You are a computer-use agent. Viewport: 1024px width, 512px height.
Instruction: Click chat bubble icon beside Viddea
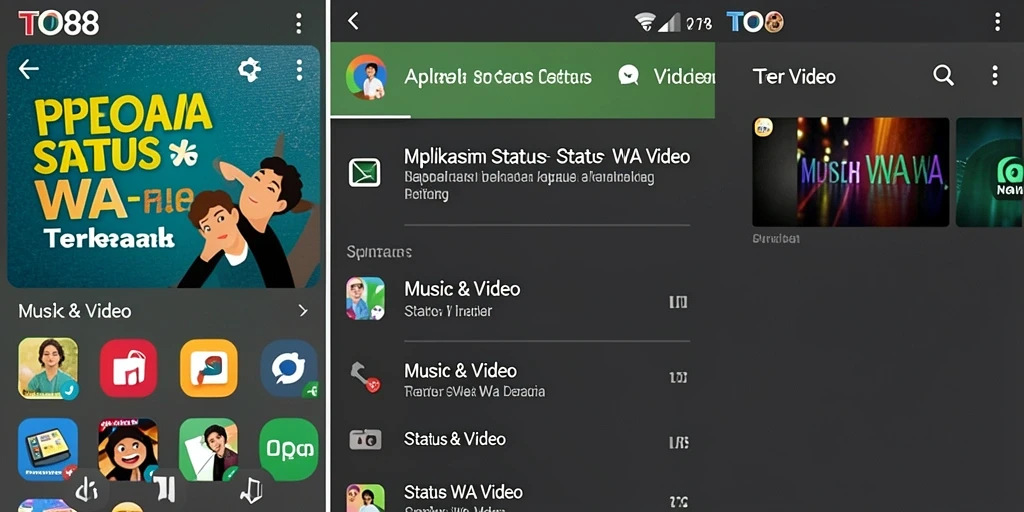tap(628, 76)
